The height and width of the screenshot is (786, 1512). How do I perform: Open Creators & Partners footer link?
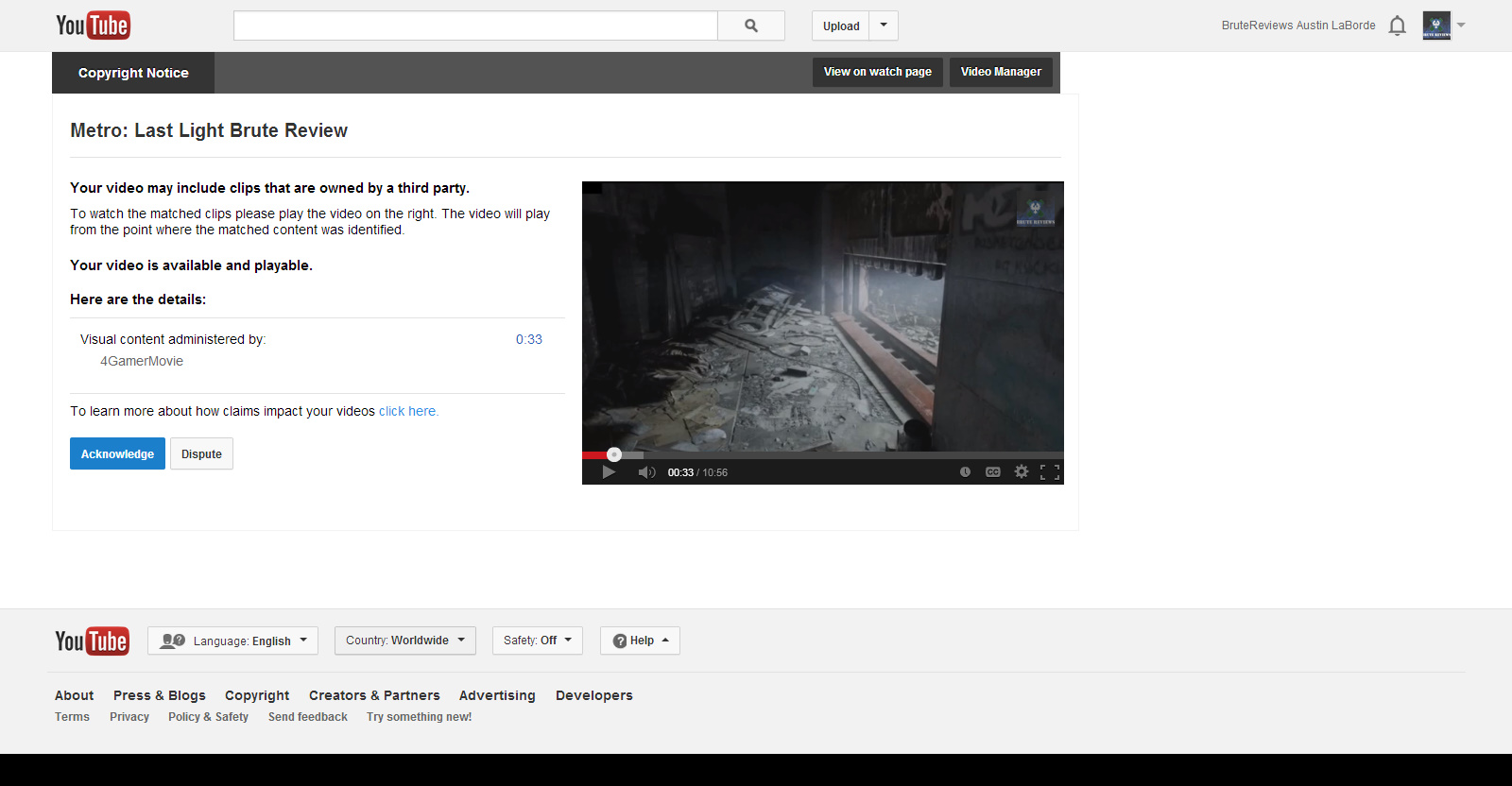pos(374,695)
